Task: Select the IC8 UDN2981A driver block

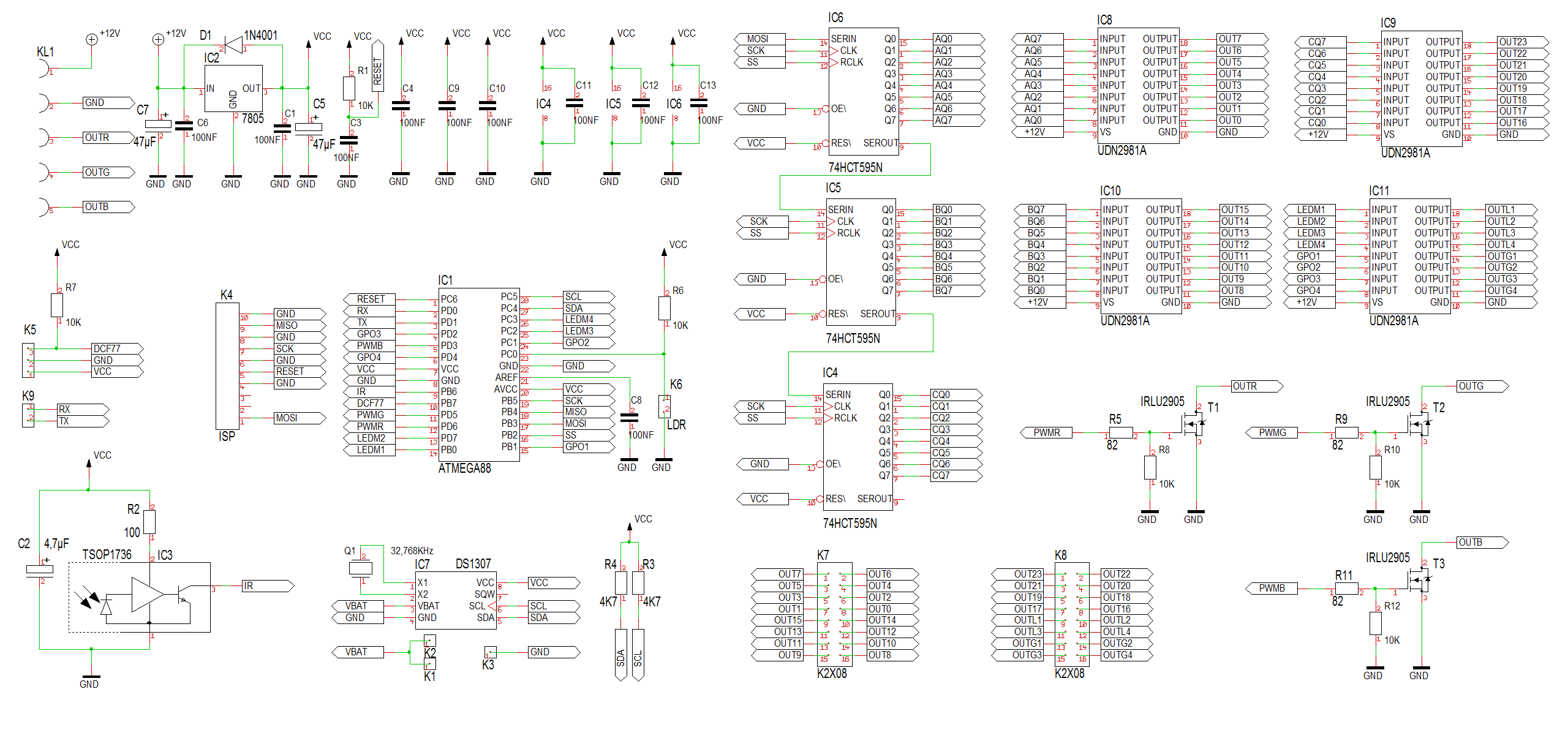Action: 1137,86
